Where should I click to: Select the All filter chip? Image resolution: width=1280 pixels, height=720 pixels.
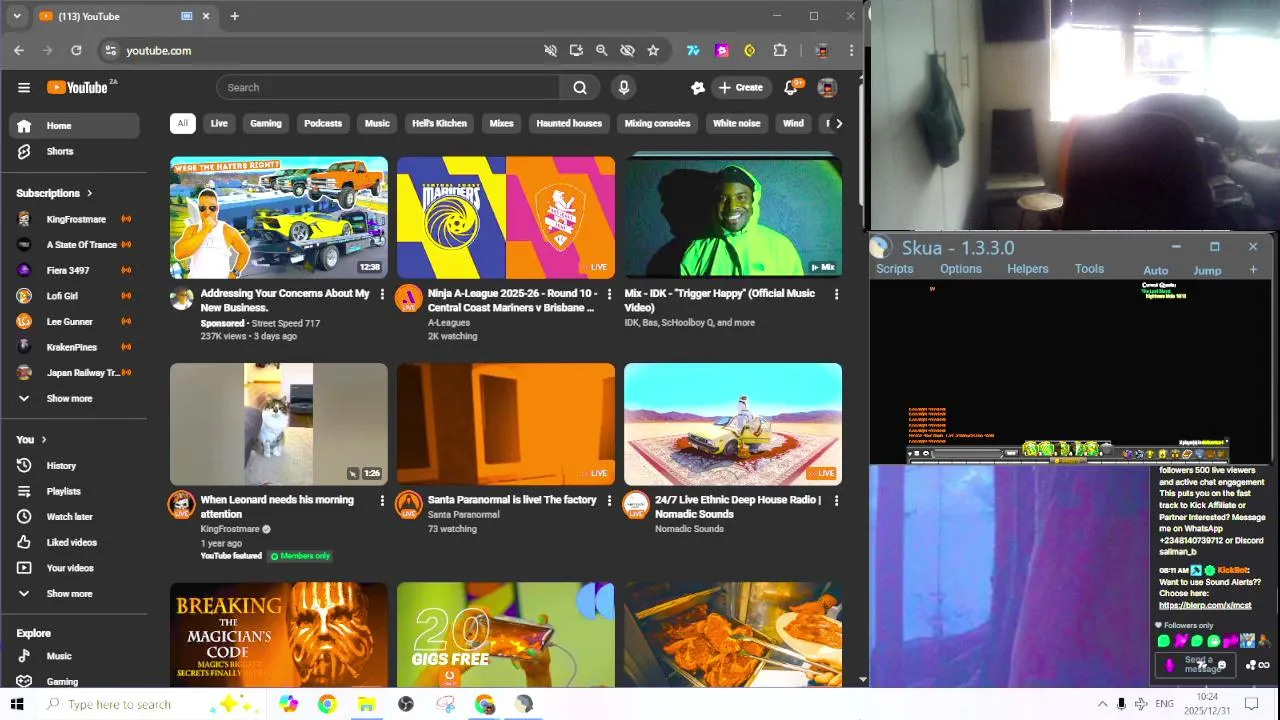point(182,123)
